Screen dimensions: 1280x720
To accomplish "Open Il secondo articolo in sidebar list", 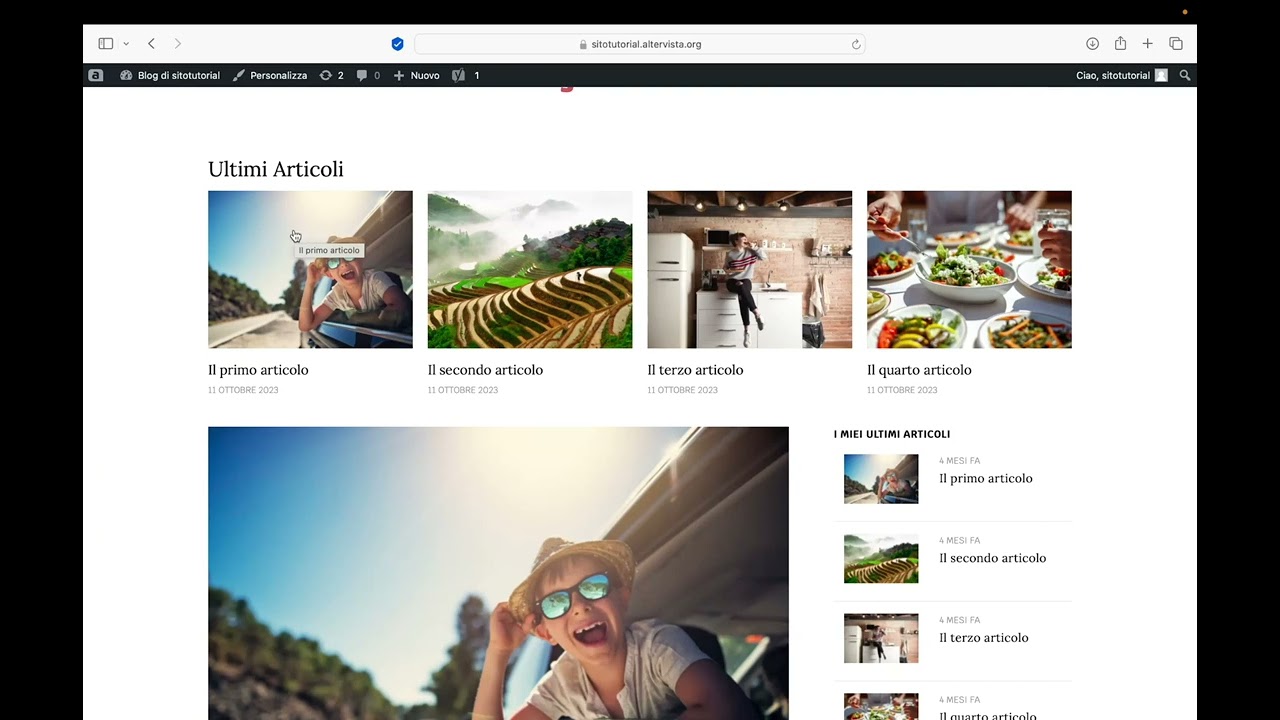I will coord(992,558).
